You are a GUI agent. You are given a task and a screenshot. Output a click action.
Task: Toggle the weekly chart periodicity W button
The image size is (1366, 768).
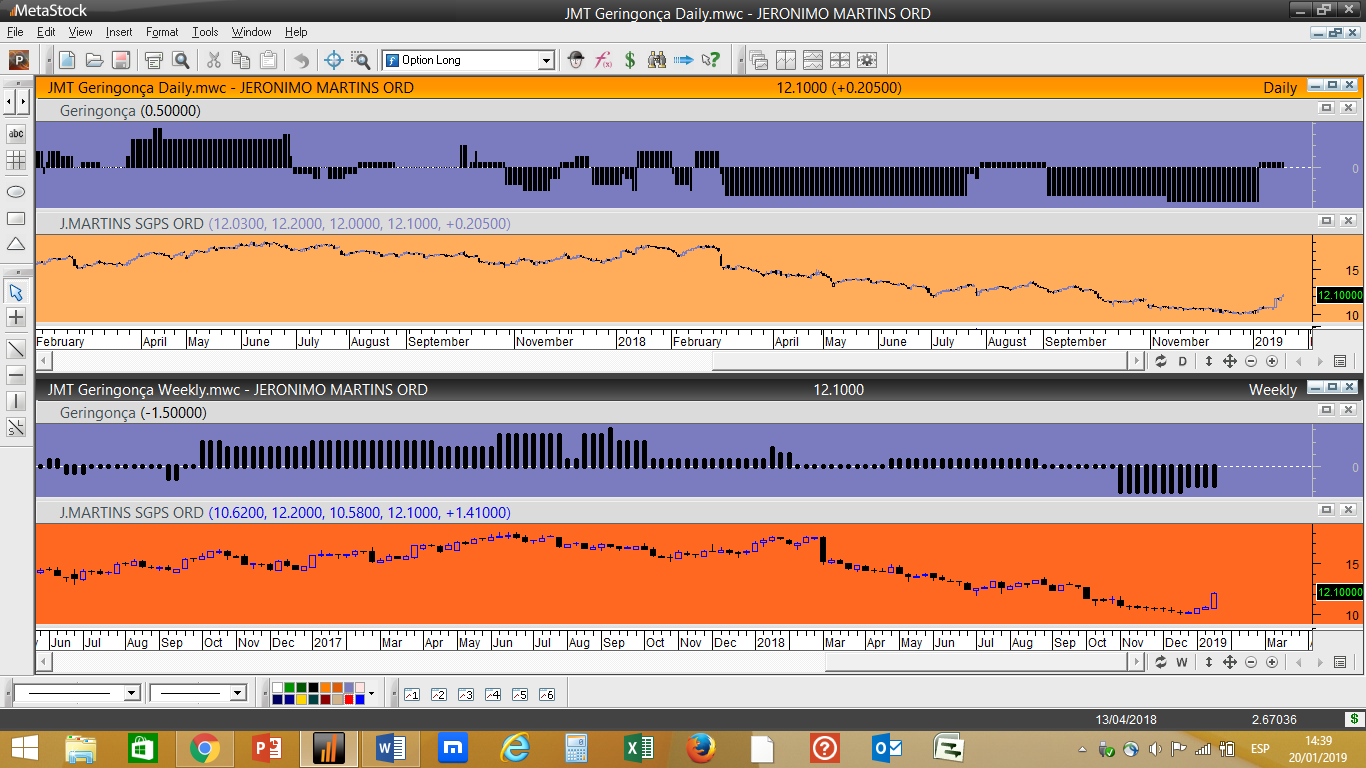(x=1182, y=662)
